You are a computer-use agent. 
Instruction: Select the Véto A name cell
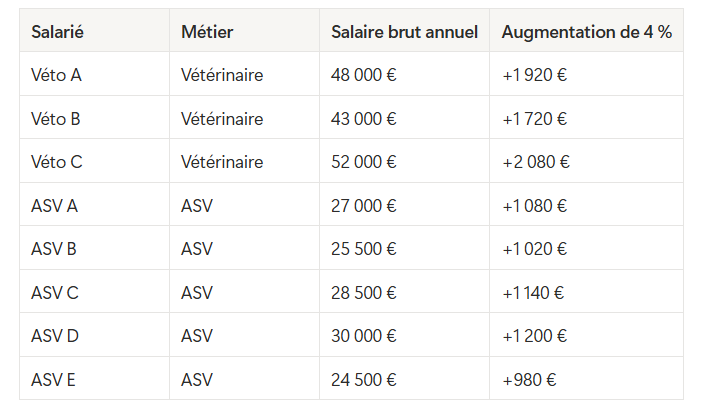click(94, 74)
